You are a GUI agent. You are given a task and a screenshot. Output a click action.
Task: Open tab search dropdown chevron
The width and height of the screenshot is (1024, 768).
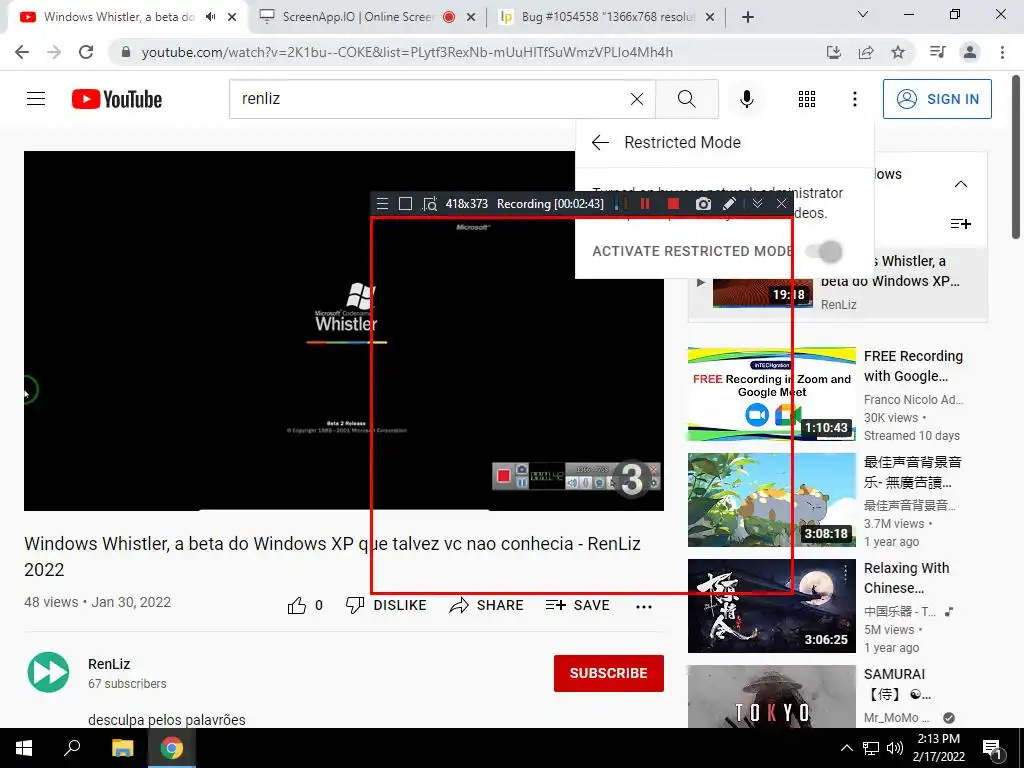(863, 14)
